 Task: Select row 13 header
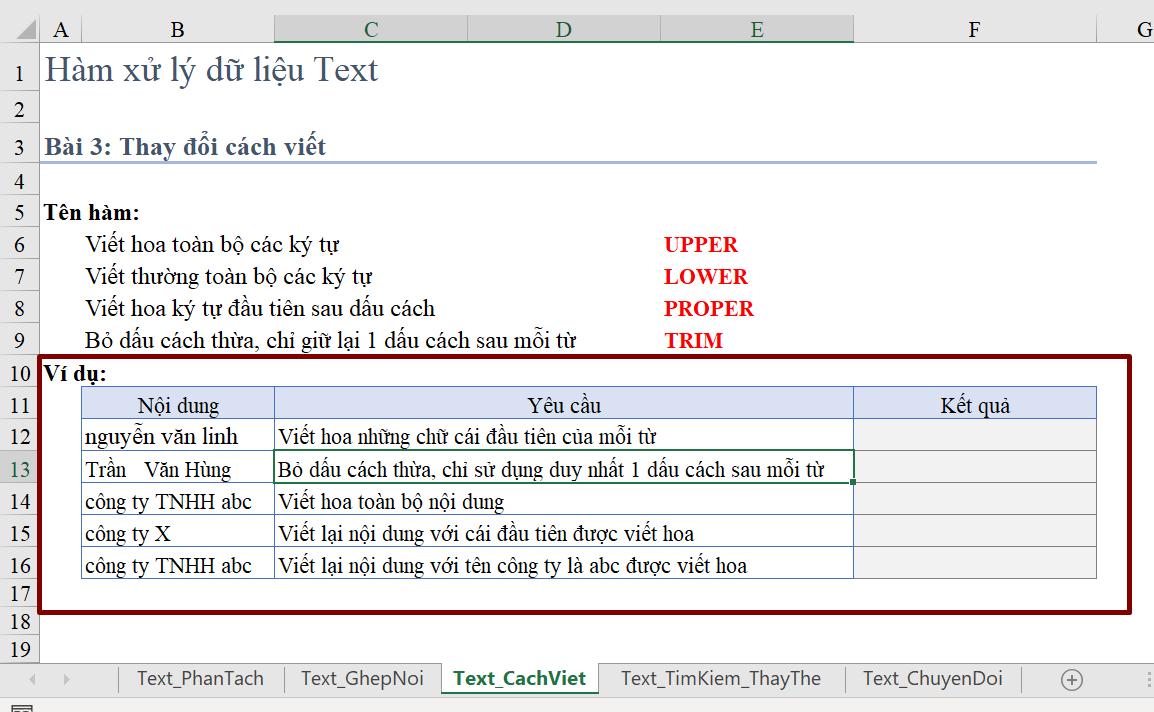click(18, 467)
